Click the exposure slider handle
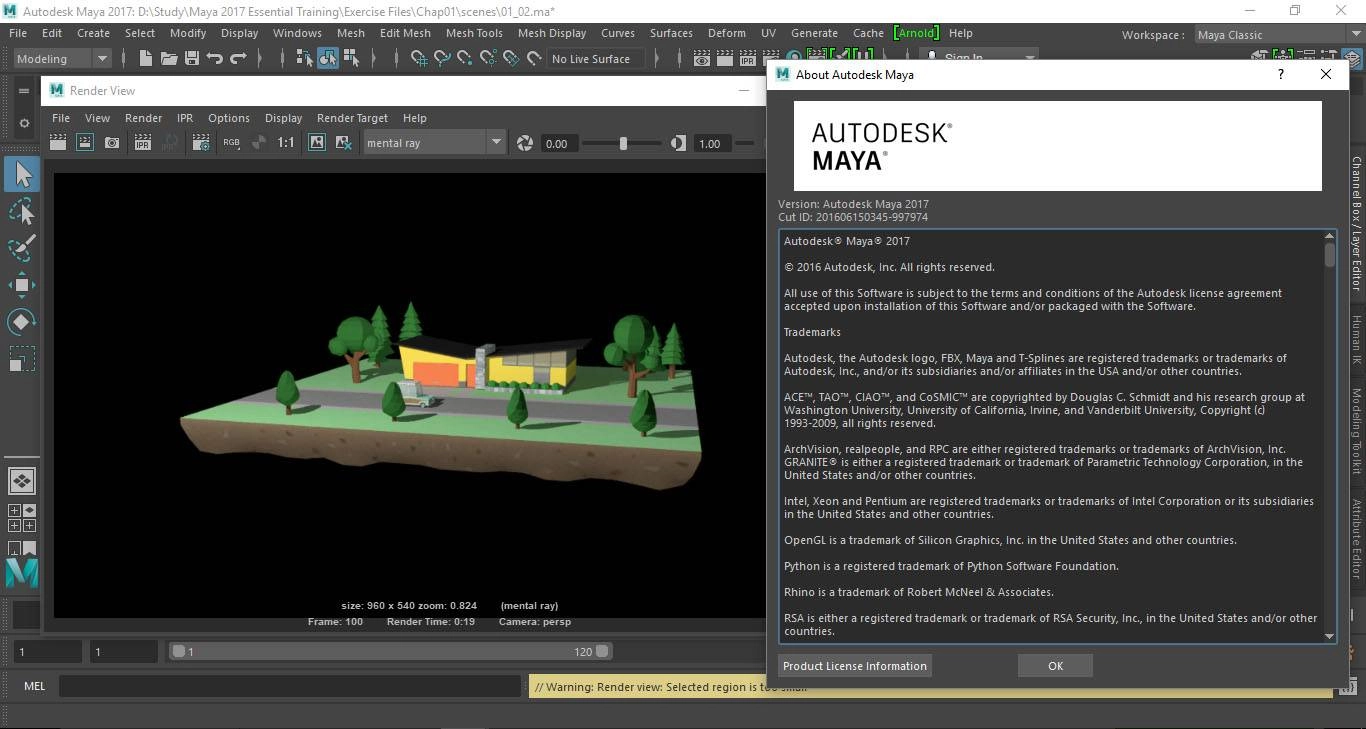The height and width of the screenshot is (729, 1366). [623, 143]
